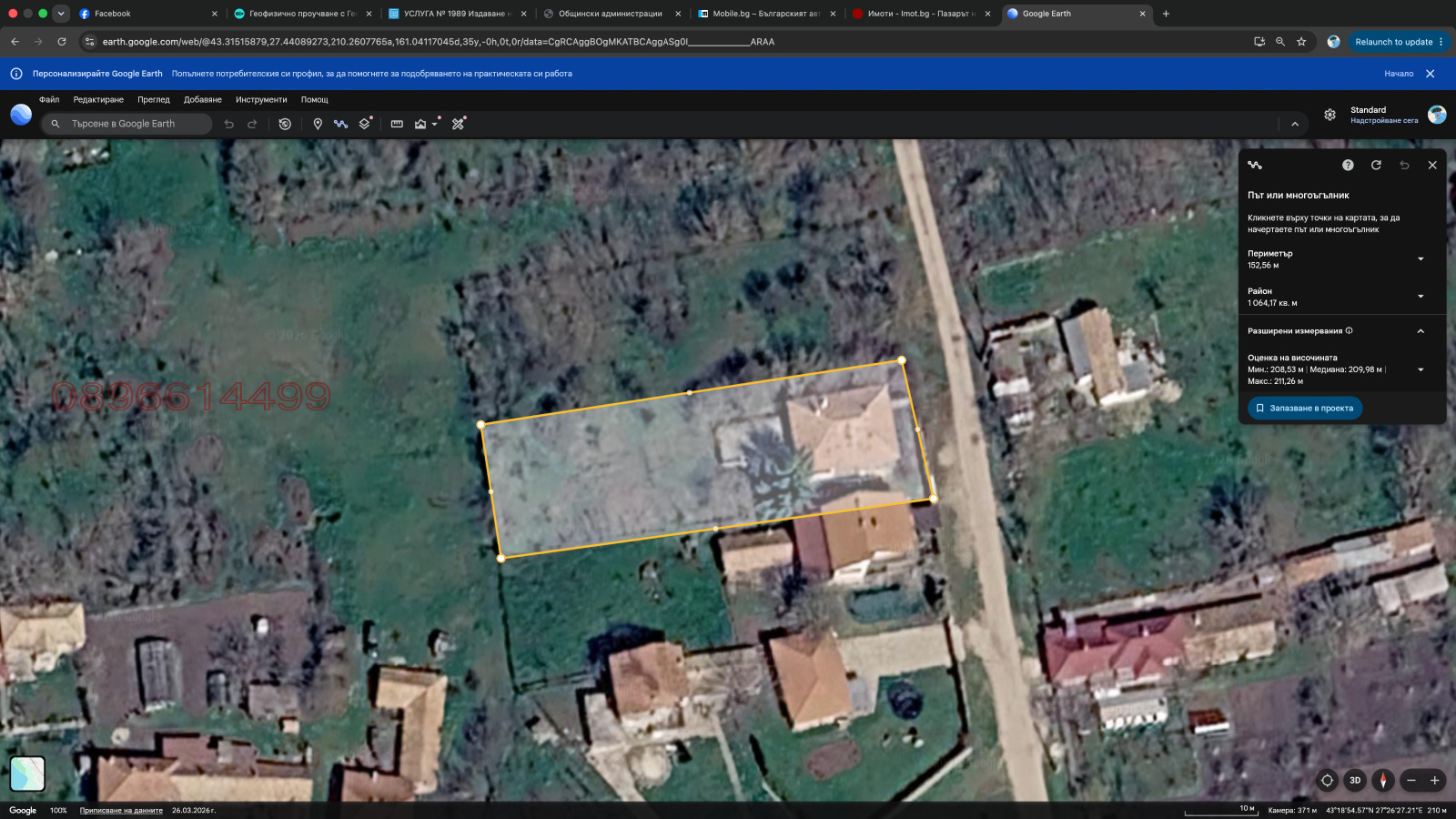
Task: Open the Добавяне menu
Action: 203,100
